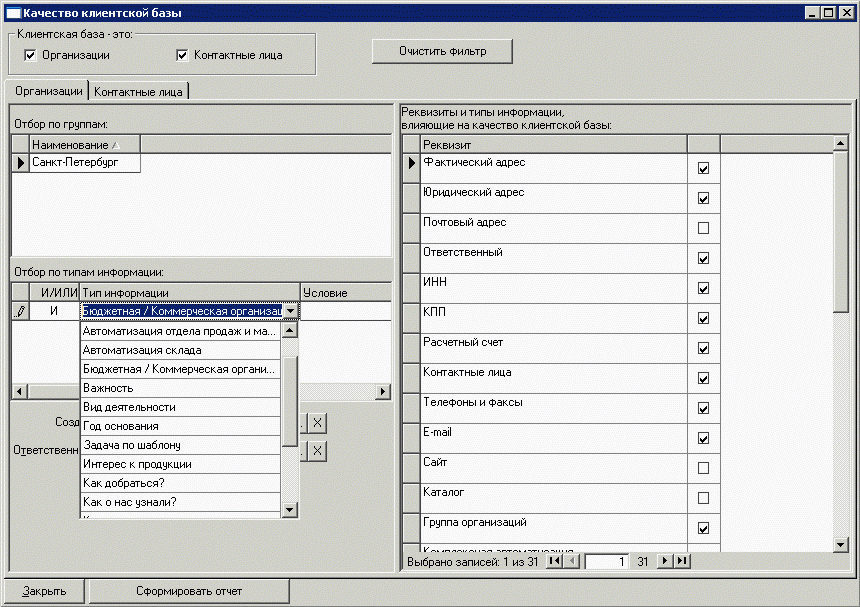
Task: Click the dropdown list scrollbar thumb
Action: click(290, 401)
